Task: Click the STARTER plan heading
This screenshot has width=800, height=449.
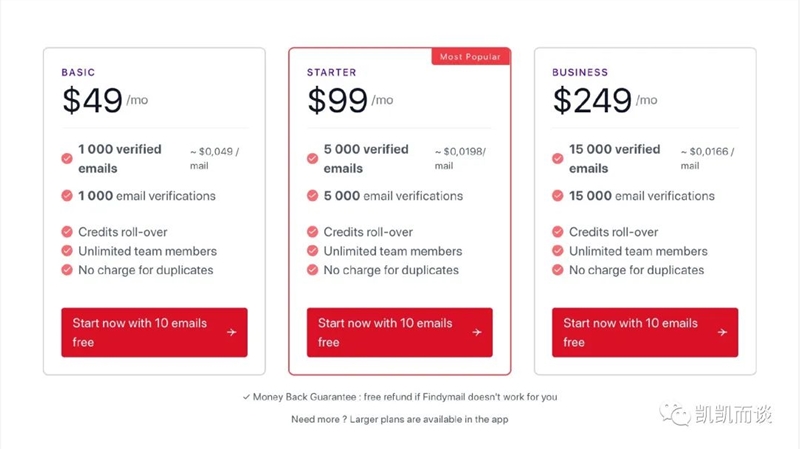Action: coord(332,72)
